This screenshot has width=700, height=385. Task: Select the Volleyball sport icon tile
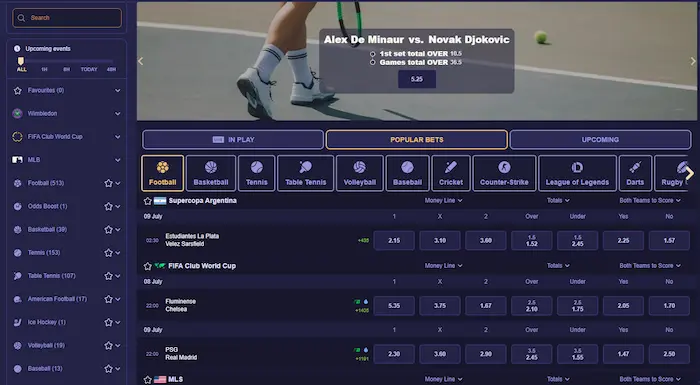pyautogui.click(x=360, y=173)
